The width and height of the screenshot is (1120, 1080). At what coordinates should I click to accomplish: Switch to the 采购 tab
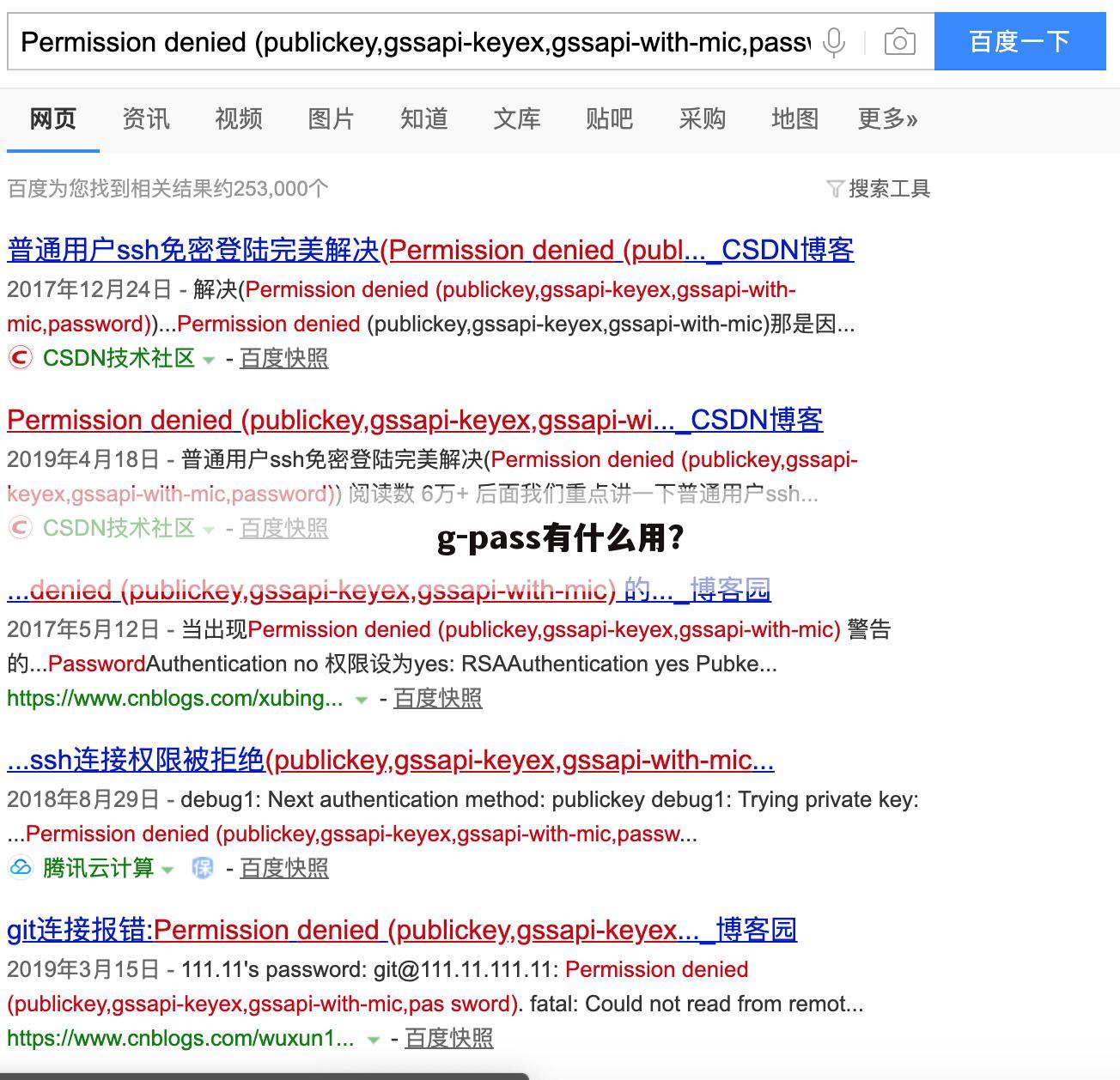pos(703,118)
